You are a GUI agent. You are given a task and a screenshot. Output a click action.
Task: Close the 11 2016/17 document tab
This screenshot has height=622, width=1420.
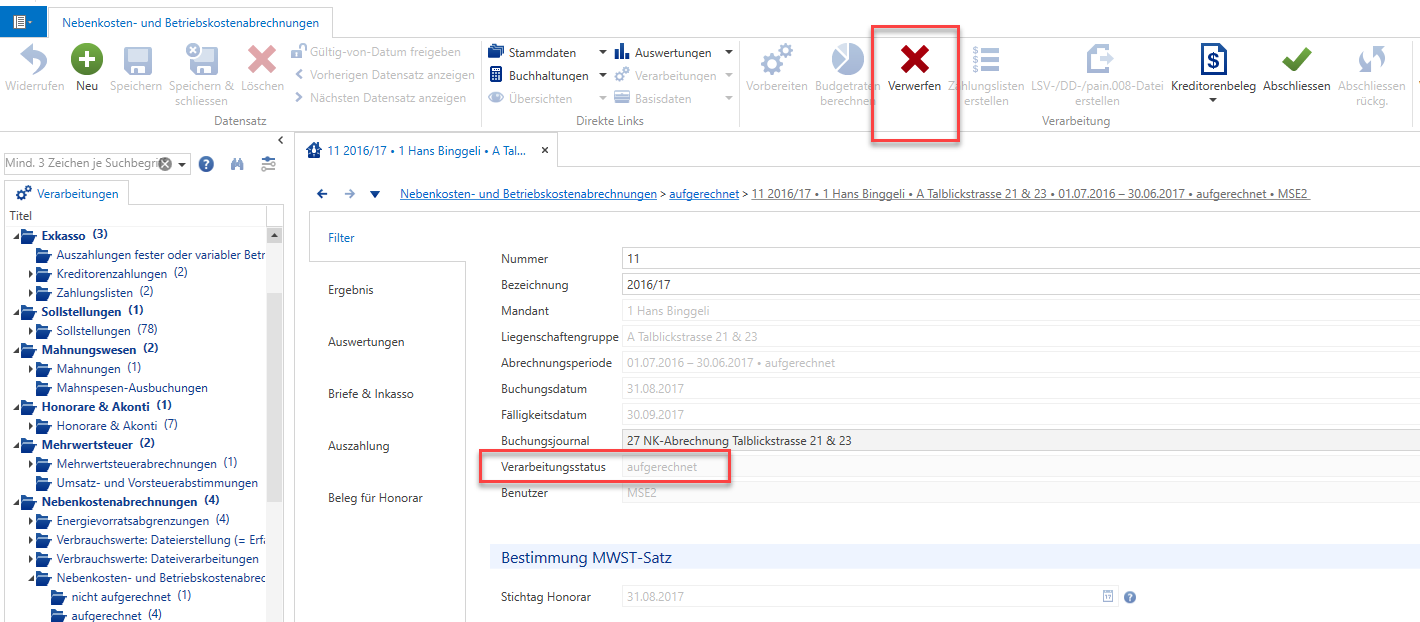coord(545,151)
